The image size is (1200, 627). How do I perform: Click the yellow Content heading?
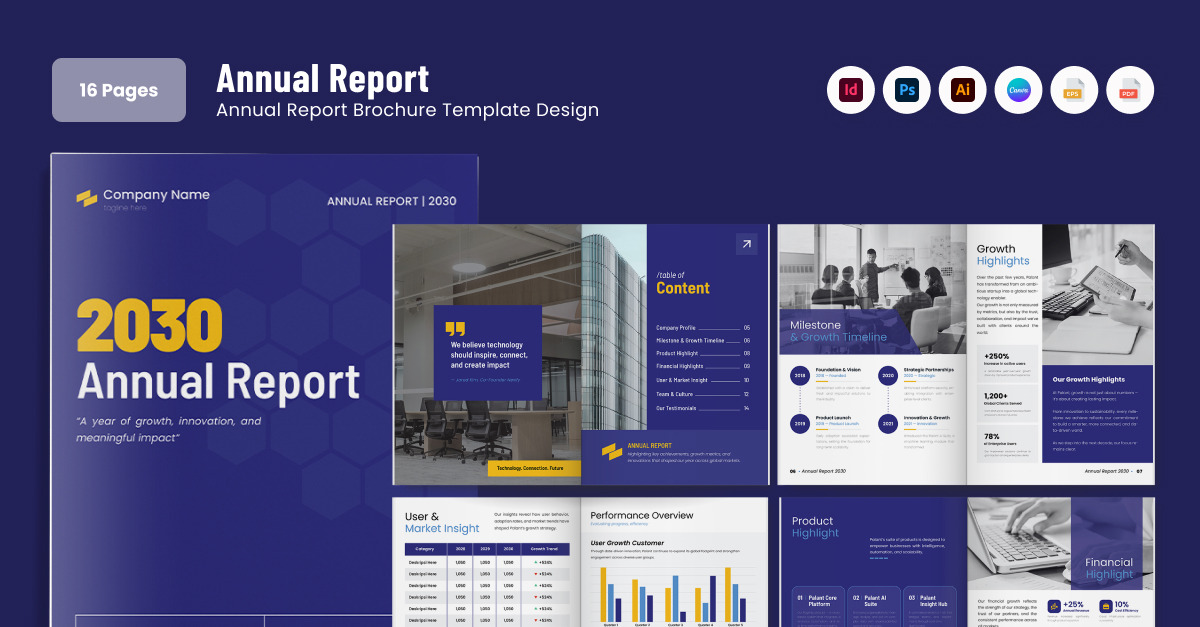[x=683, y=288]
